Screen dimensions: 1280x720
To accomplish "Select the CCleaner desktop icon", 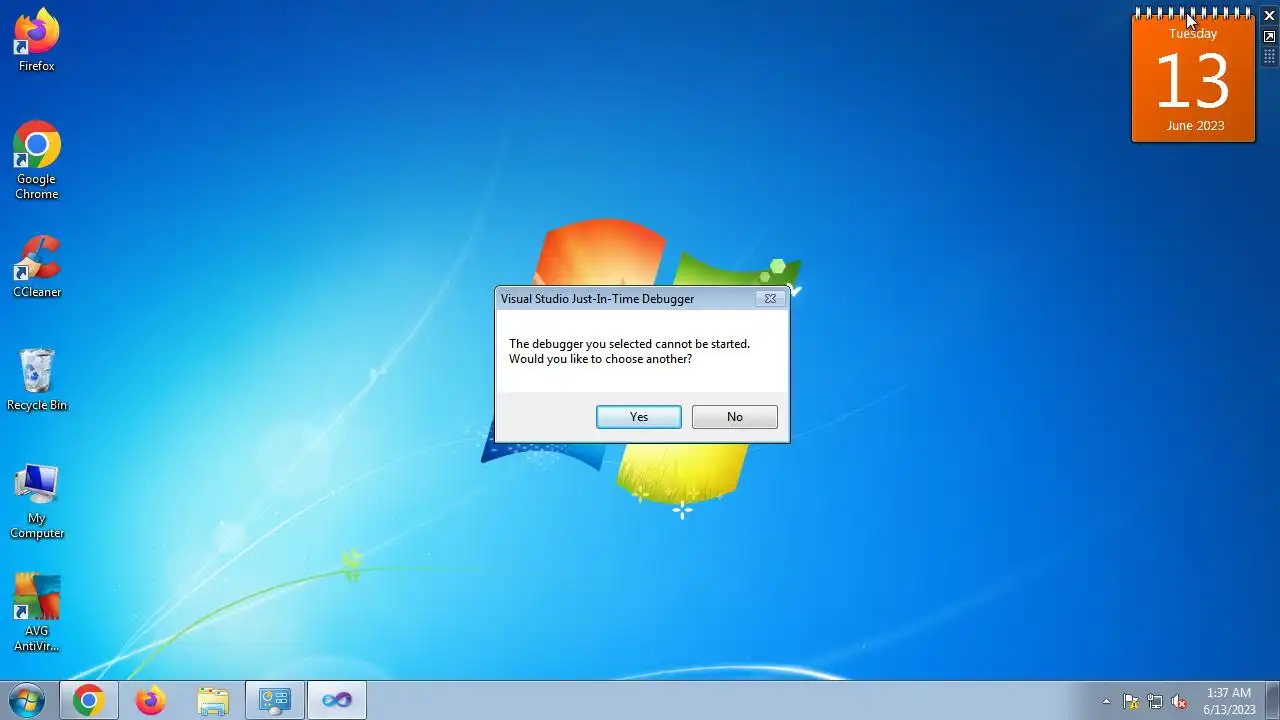I will [37, 267].
